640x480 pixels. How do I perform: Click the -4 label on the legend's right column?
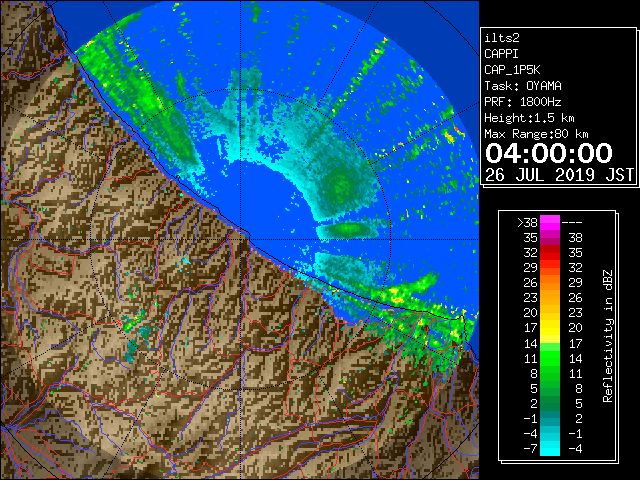click(575, 449)
